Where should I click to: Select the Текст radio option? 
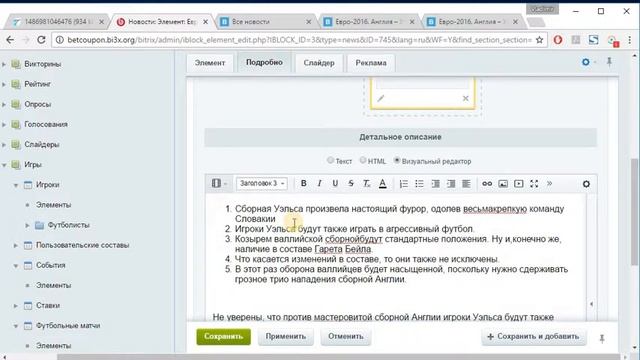point(330,160)
